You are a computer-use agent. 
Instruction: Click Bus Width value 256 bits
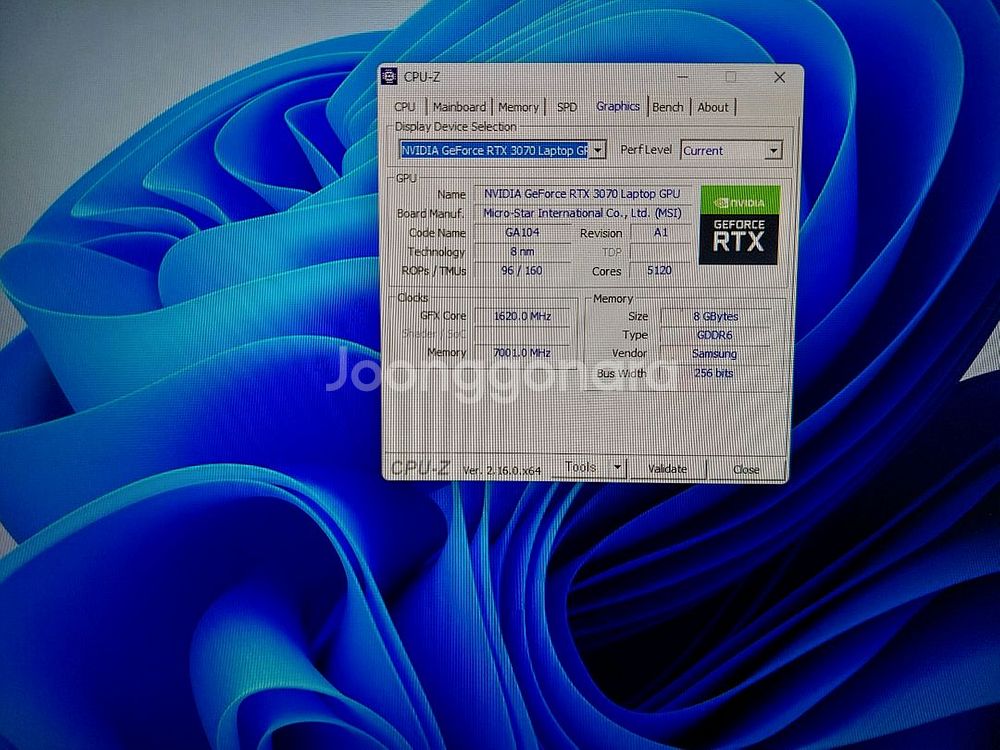click(x=716, y=373)
